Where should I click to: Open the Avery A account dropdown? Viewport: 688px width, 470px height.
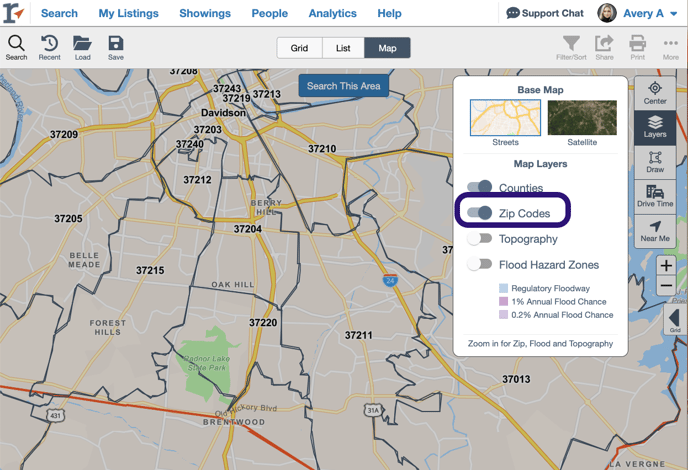pos(638,13)
